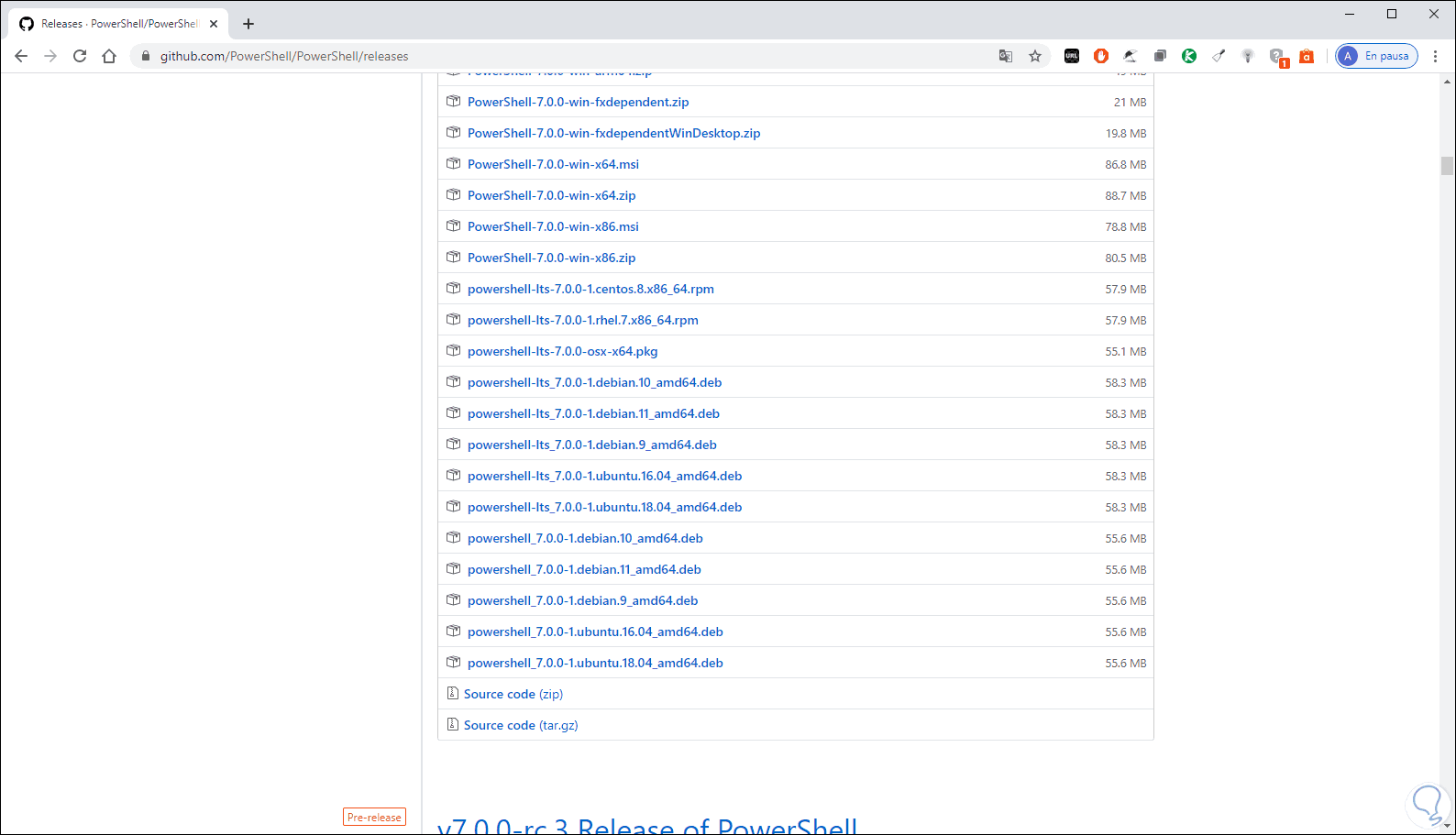Click the Pre-release label badge
This screenshot has width=1456, height=835.
374,817
